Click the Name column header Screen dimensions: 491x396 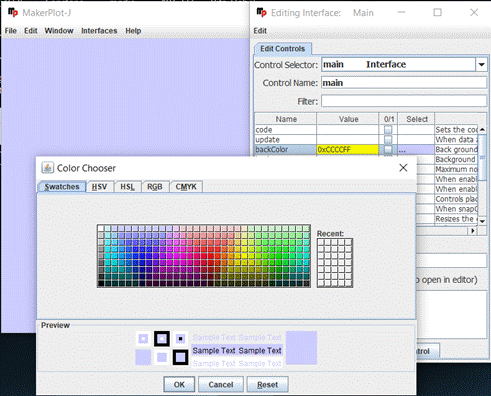(x=286, y=119)
